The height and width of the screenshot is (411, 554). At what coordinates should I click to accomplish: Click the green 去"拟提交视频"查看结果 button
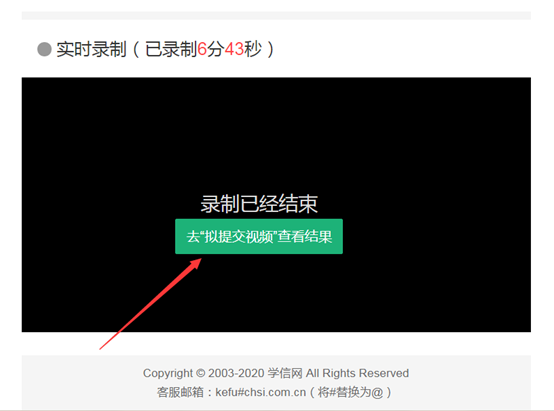259,236
